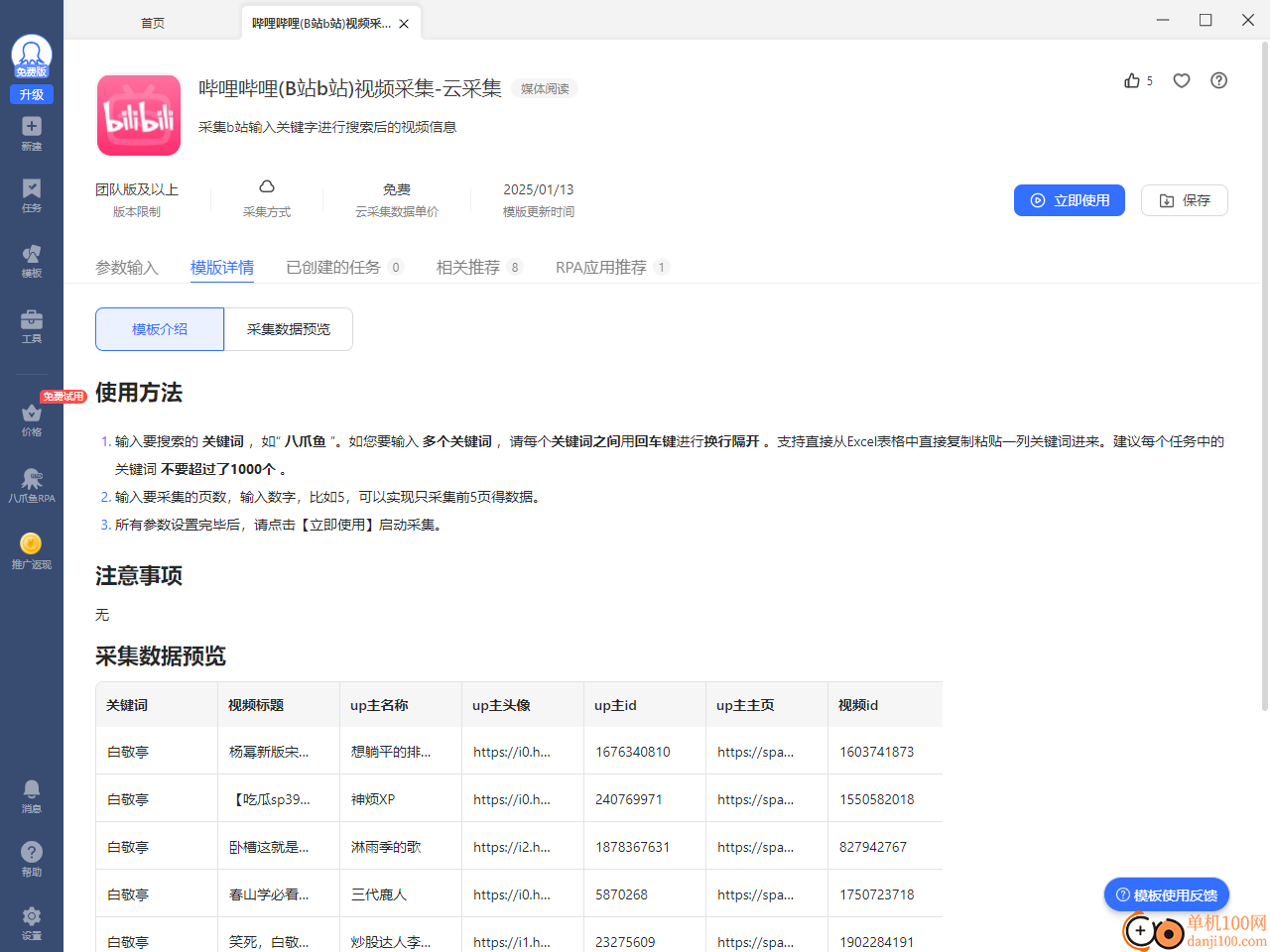Click the 立即使用 button
Viewport: 1270px width, 952px height.
[1070, 200]
